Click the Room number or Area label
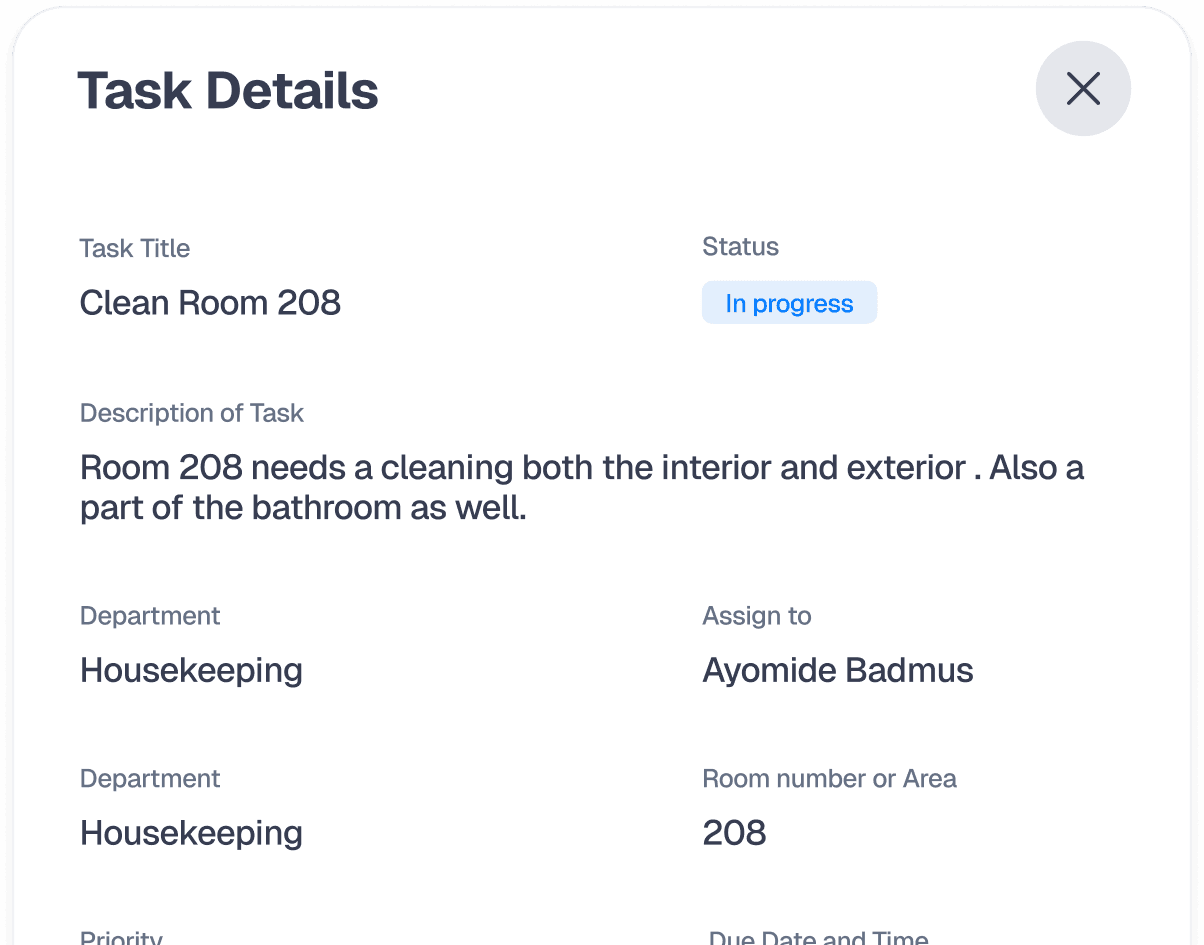 (829, 778)
